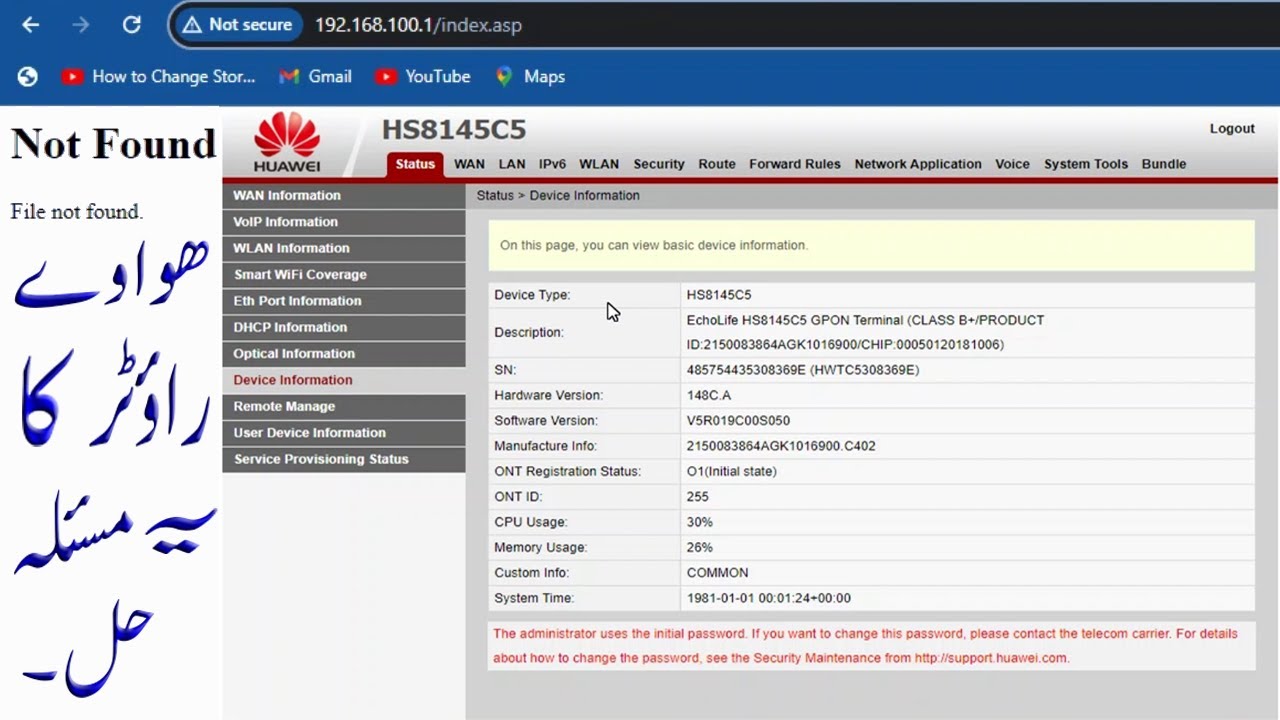Click the EchoLife HS8145C5 GPON Terminal description
1280x720 pixels.
coord(865,332)
